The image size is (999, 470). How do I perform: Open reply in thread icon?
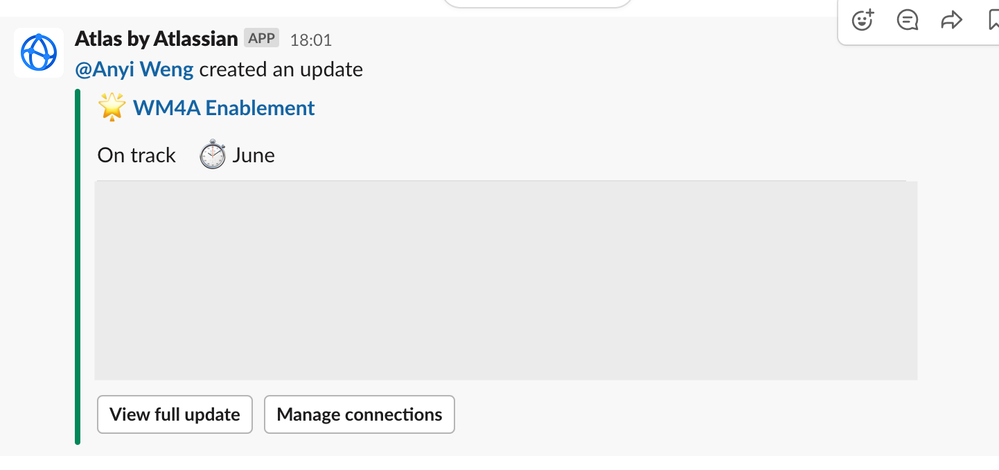907,20
